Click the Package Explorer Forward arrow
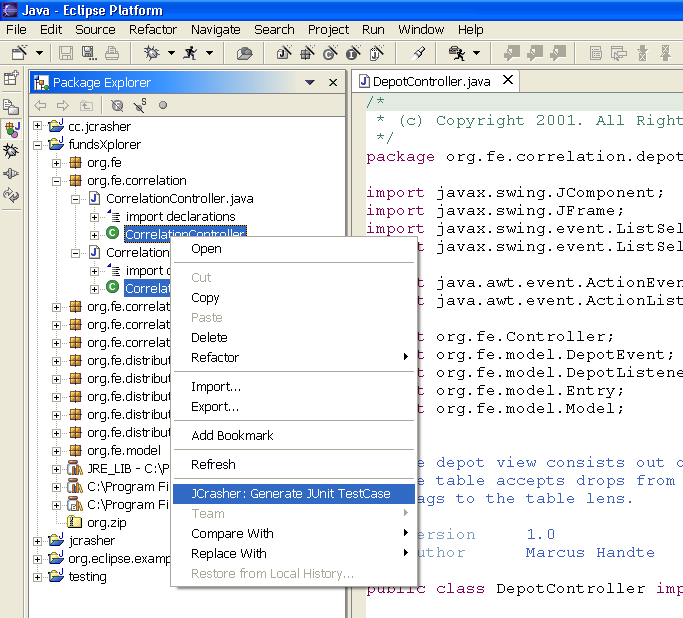The image size is (683, 618). point(63,105)
